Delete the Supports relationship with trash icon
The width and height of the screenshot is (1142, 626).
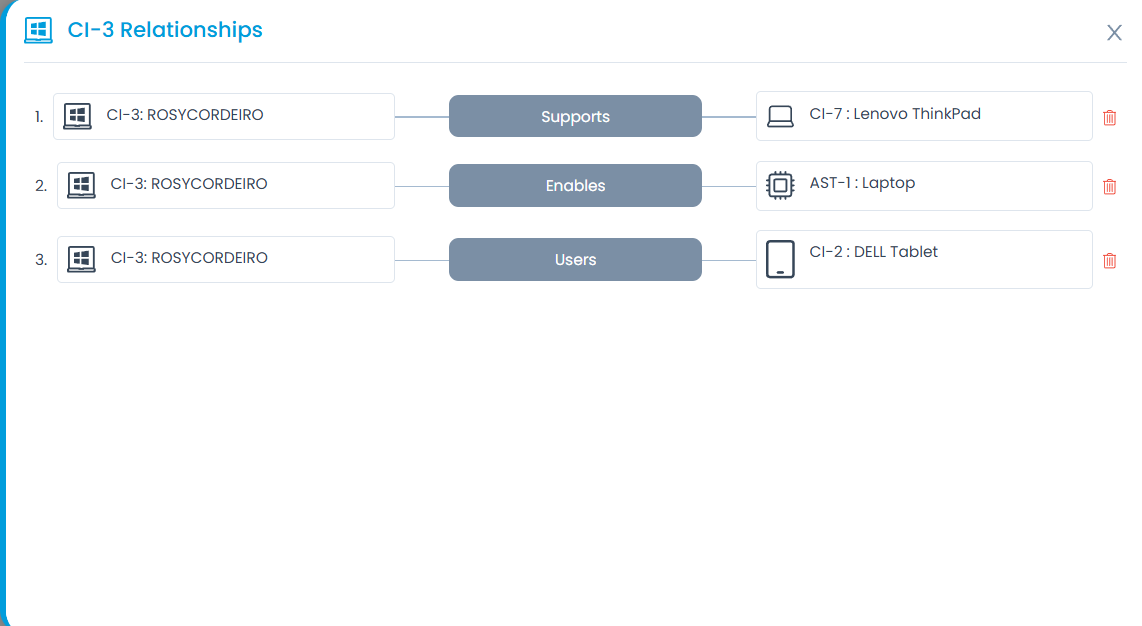click(x=1109, y=118)
